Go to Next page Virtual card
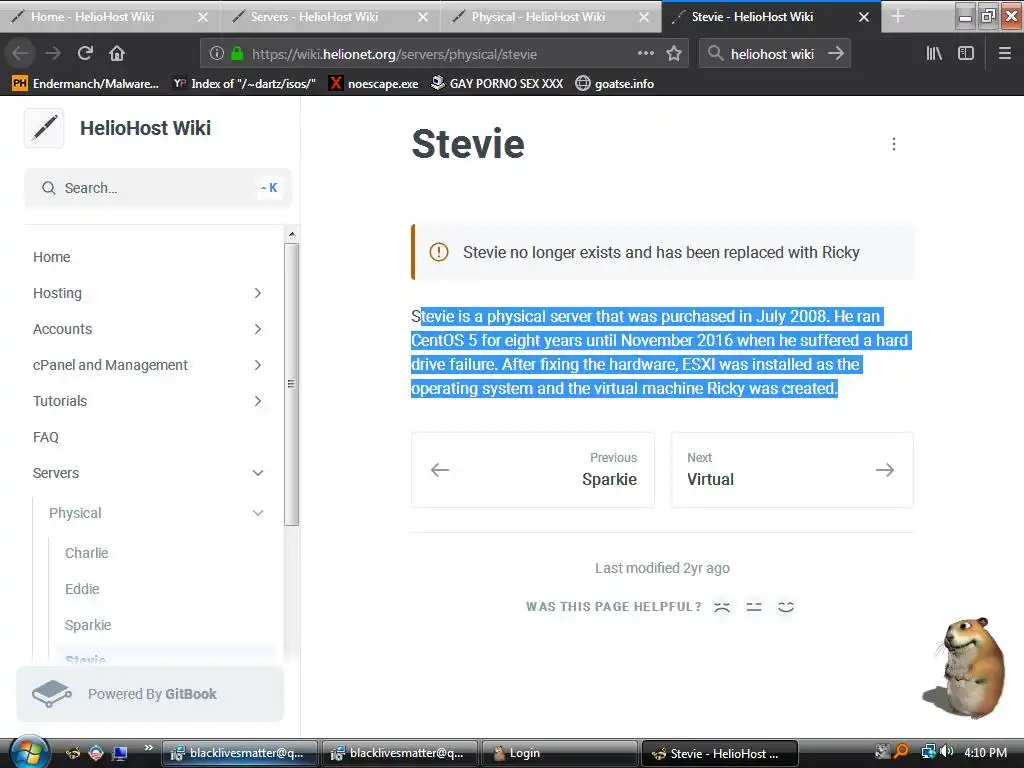This screenshot has height=768, width=1024. (x=792, y=470)
